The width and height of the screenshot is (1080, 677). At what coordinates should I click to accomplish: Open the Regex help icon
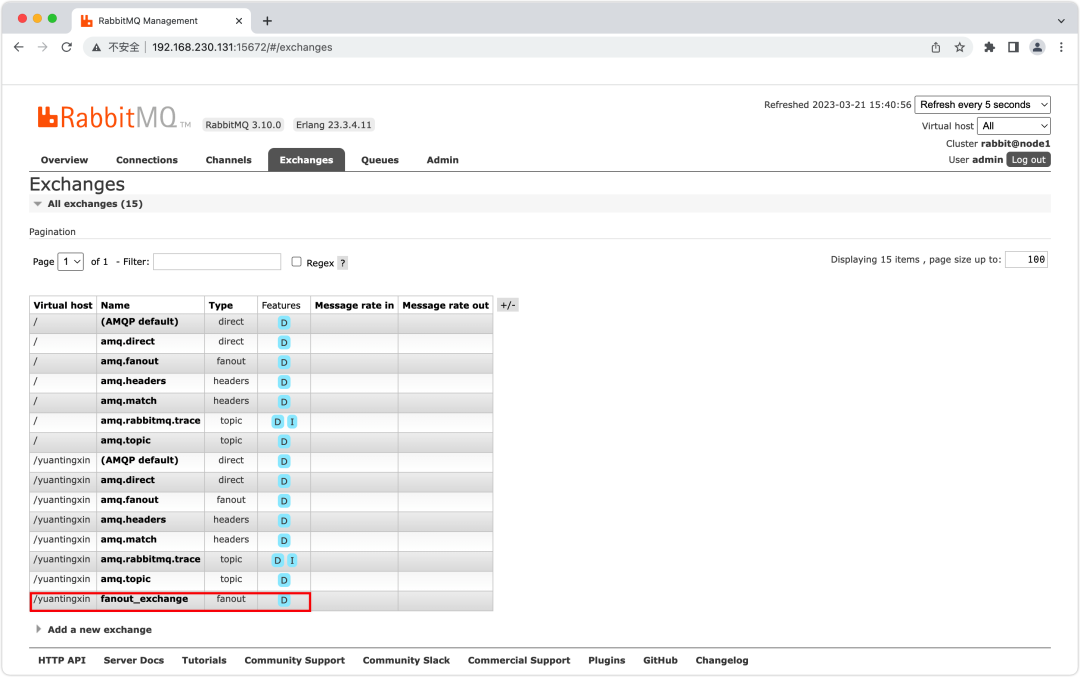[342, 262]
